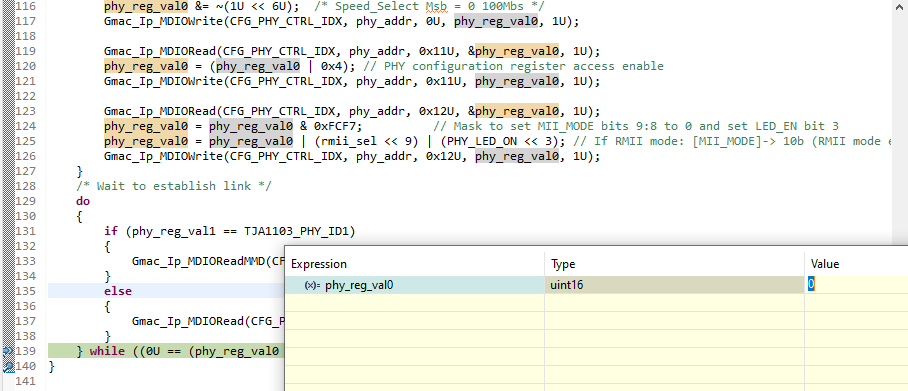Click the instruction pointer arrow at line 139
Screen dimensions: 908x391
(x=8, y=351)
